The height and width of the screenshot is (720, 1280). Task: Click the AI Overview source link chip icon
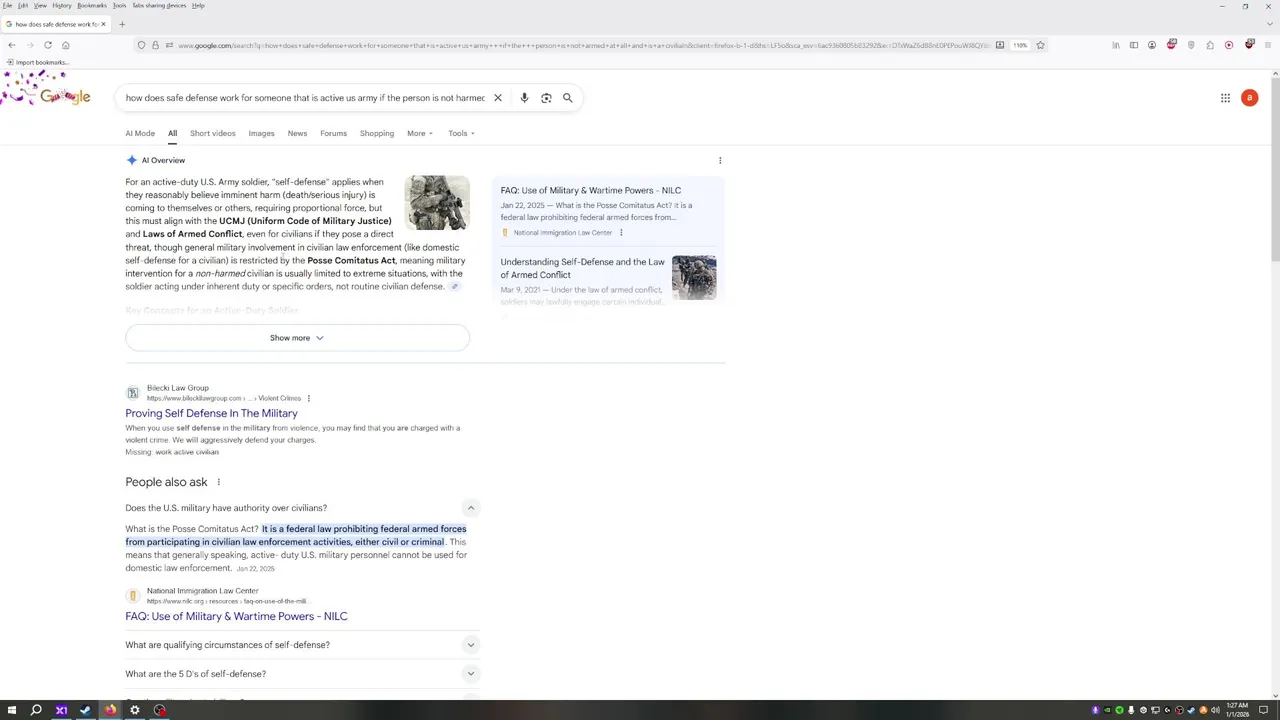pos(454,287)
